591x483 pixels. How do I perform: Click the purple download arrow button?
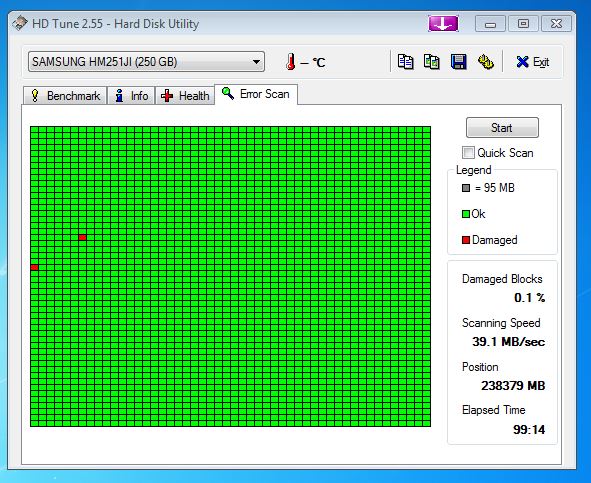point(443,24)
